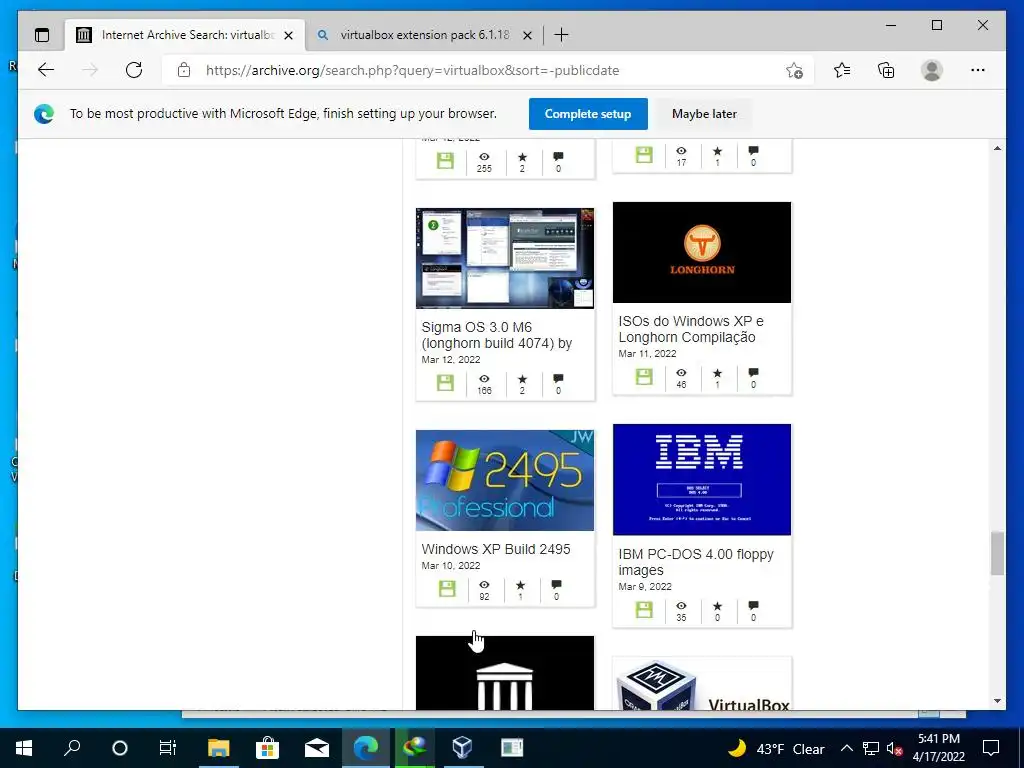Click the address bar URL
Viewport: 1024px width, 768px height.
tap(412, 71)
